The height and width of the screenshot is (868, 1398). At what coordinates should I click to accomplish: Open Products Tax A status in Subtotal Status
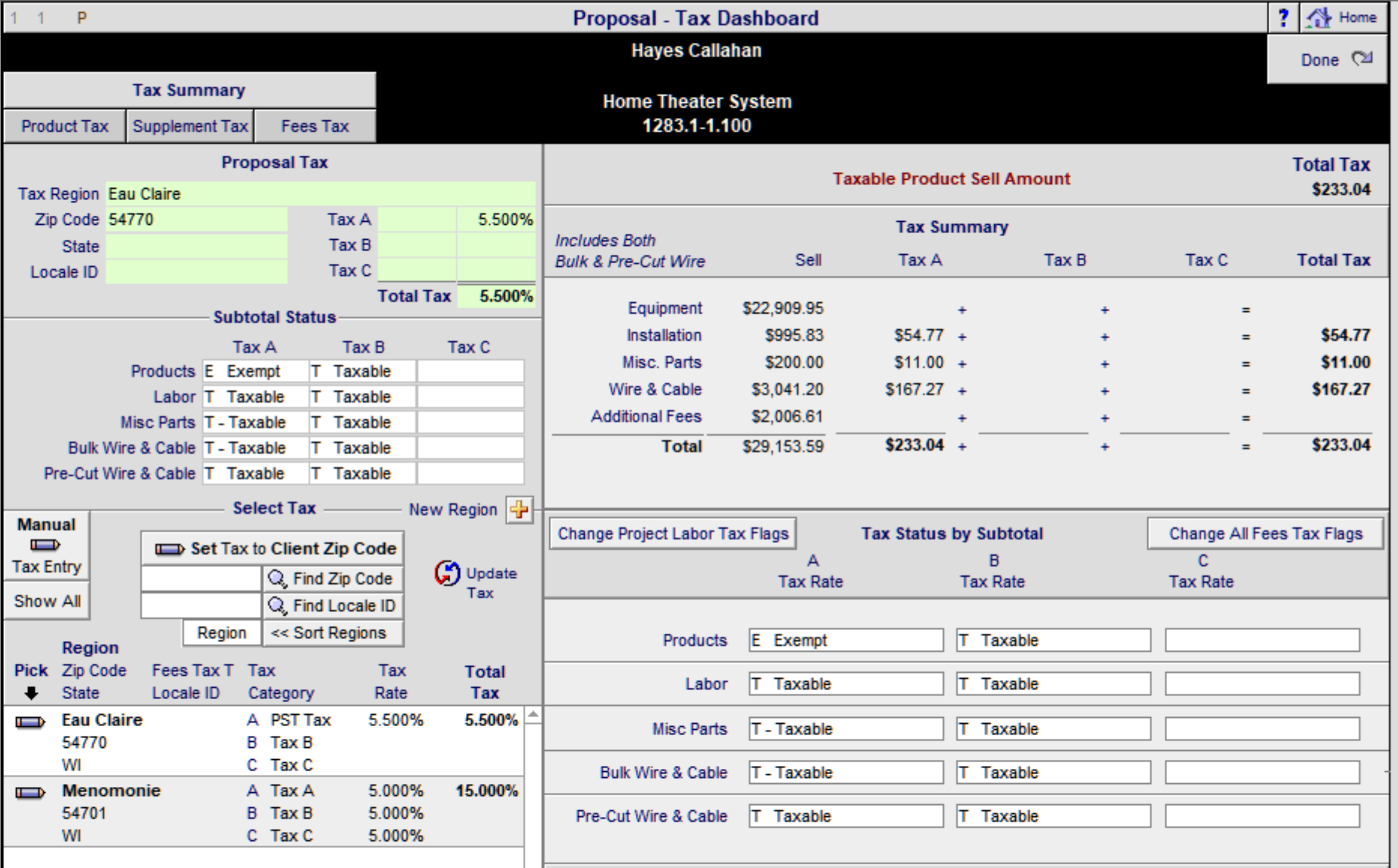point(255,371)
